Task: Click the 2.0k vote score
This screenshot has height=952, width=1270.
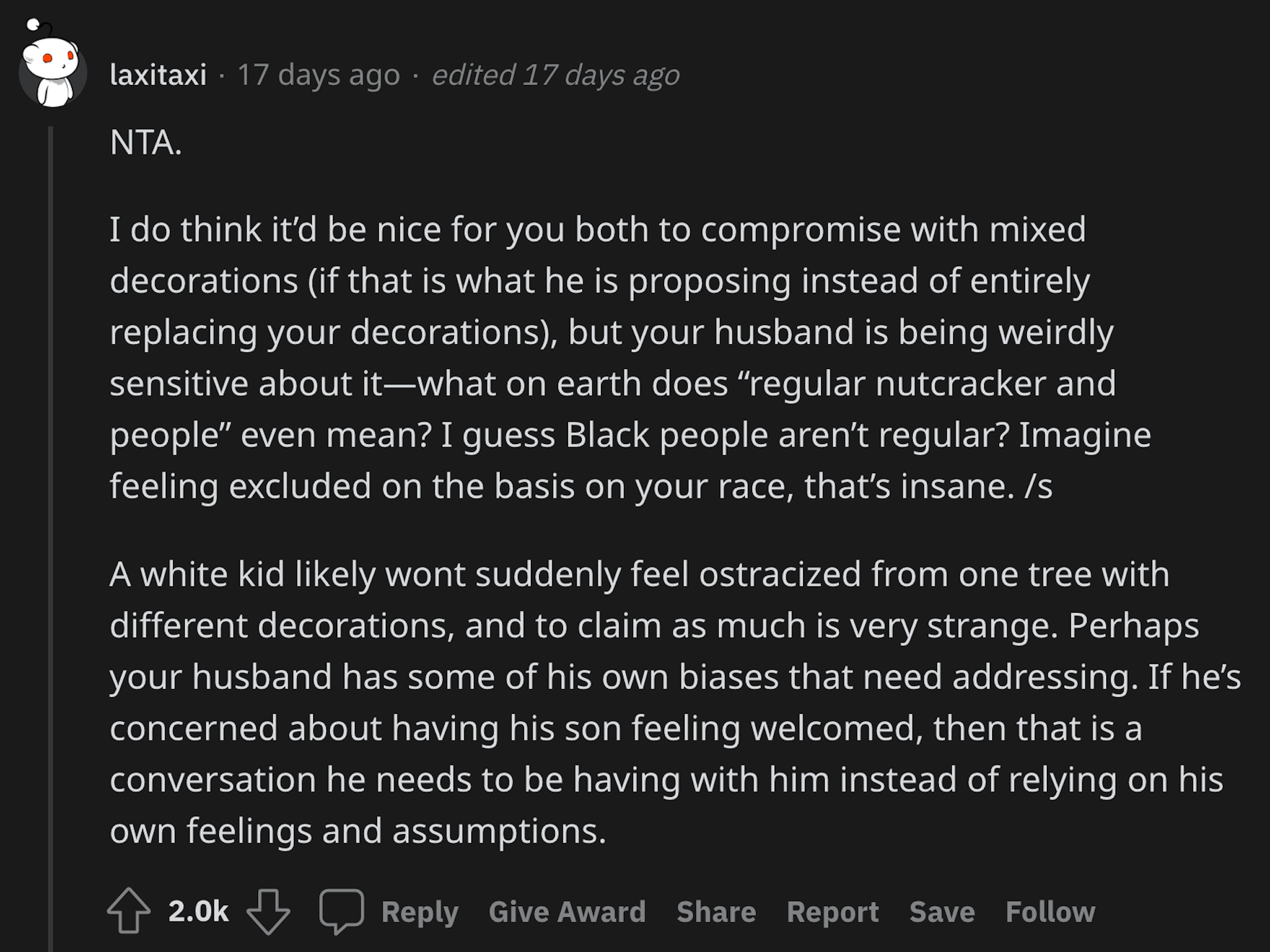Action: click(198, 911)
